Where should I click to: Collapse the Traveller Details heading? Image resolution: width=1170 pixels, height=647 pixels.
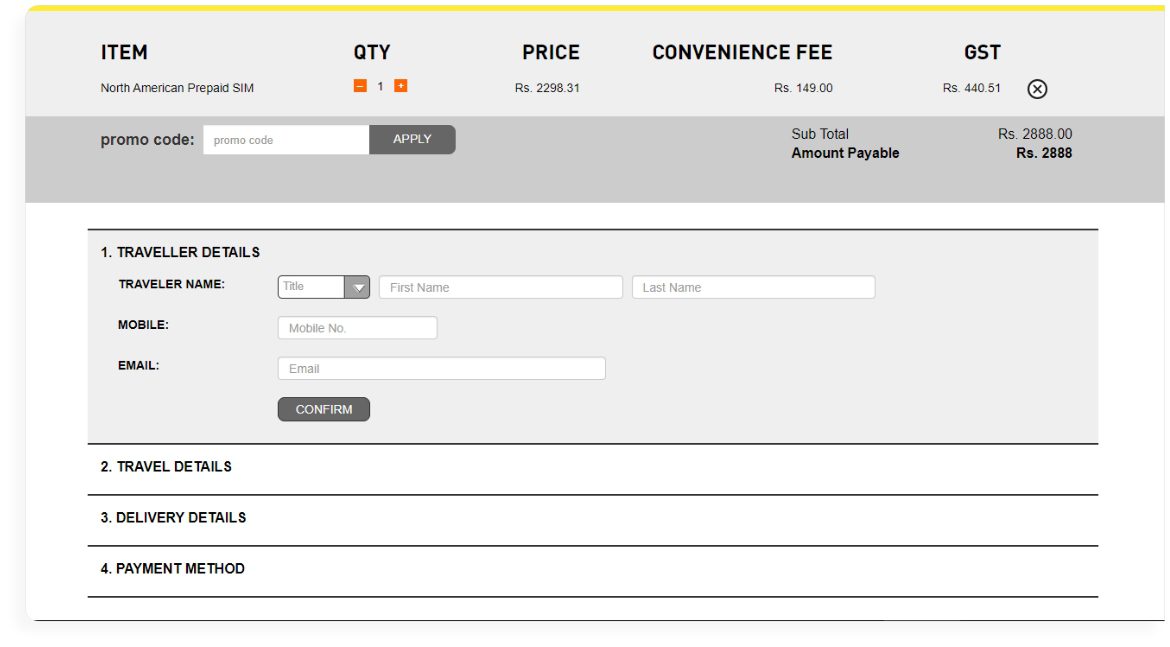[180, 252]
